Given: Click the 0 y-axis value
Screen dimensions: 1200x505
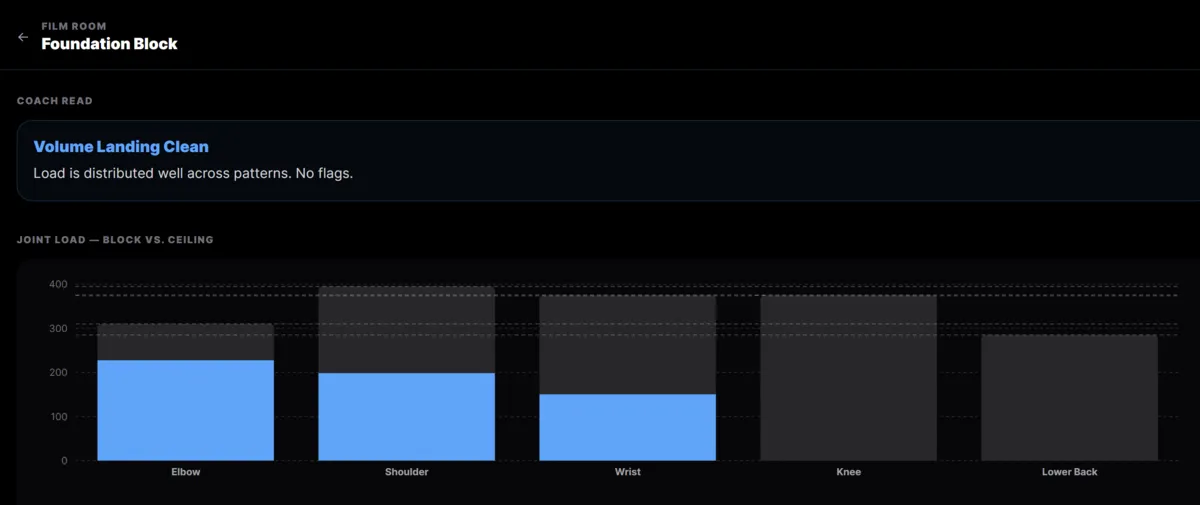Looking at the screenshot, I should (x=64, y=461).
